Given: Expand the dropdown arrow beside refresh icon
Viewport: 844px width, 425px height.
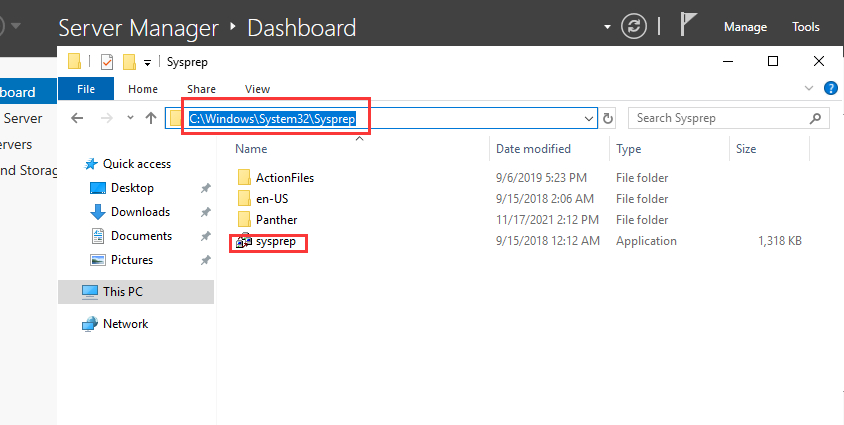Looking at the screenshot, I should (607, 27).
